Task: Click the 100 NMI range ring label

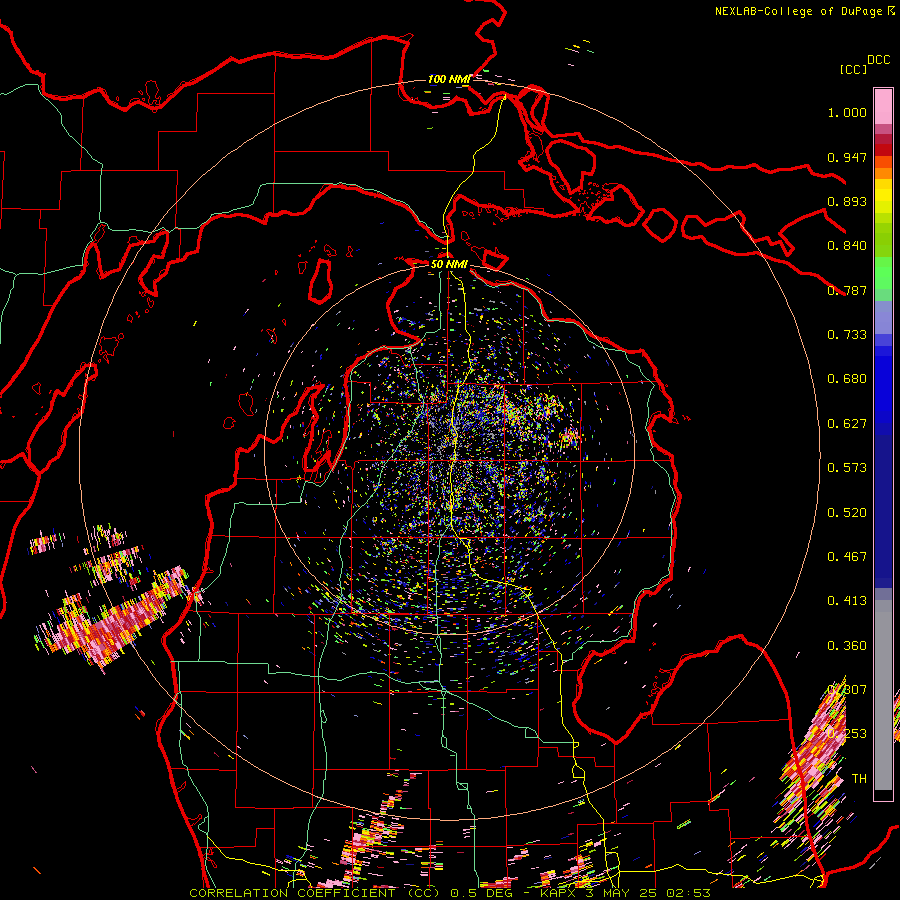Action: coord(449,79)
